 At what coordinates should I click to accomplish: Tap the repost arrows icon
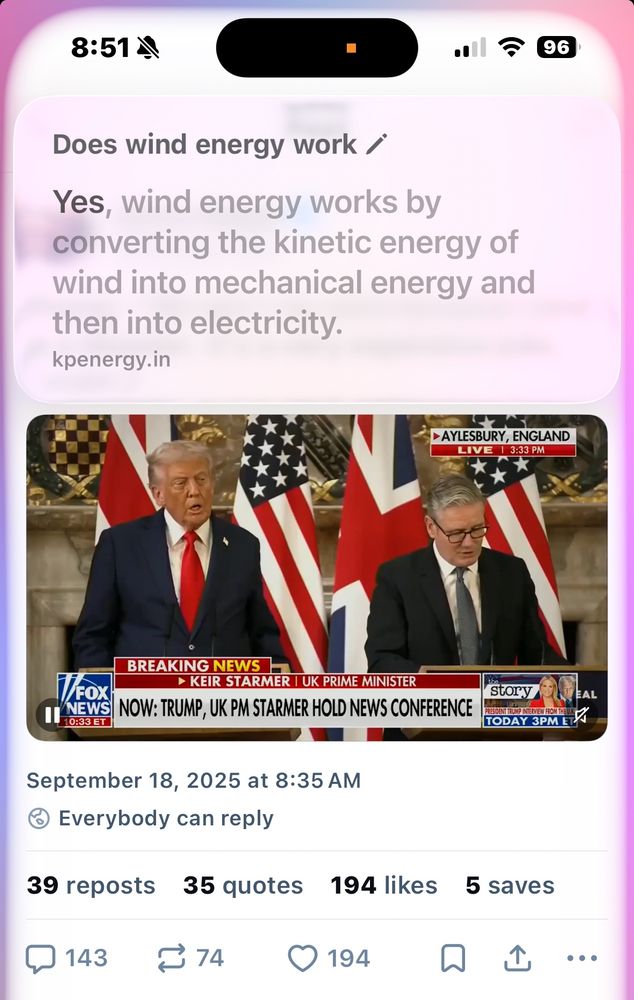click(x=172, y=958)
